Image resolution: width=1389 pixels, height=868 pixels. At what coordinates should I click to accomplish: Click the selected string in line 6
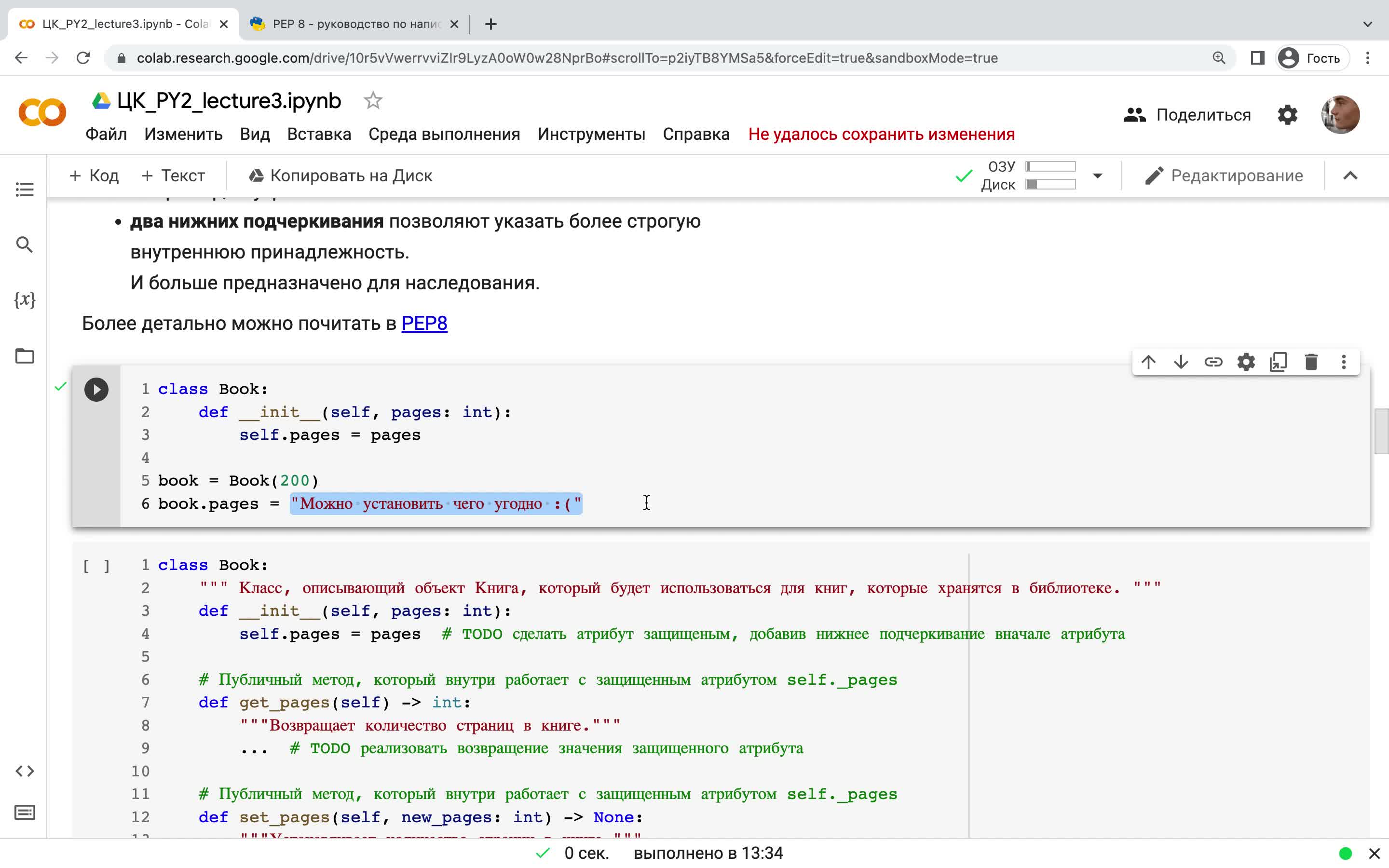(436, 503)
